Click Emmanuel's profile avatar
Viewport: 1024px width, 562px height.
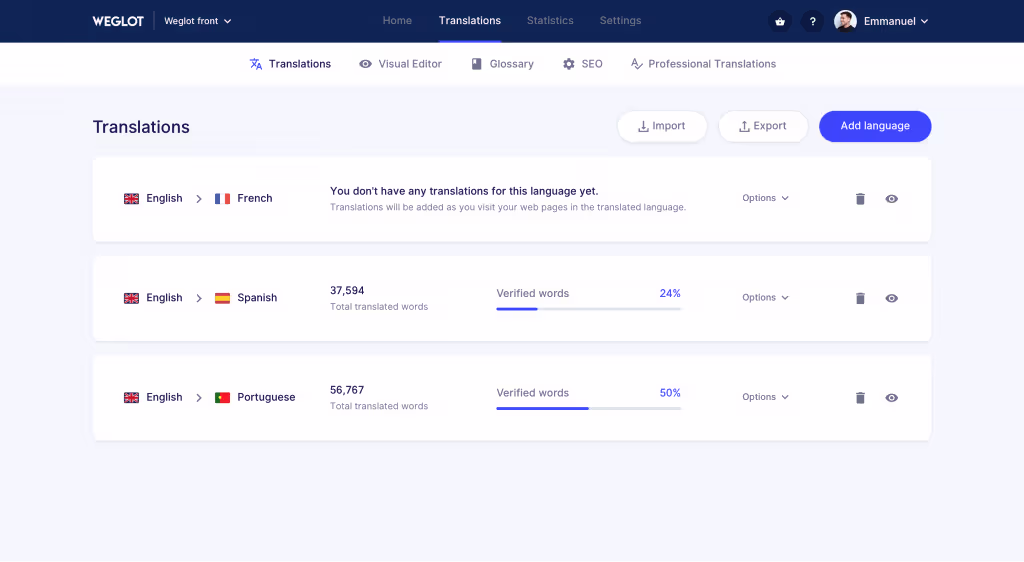click(845, 21)
